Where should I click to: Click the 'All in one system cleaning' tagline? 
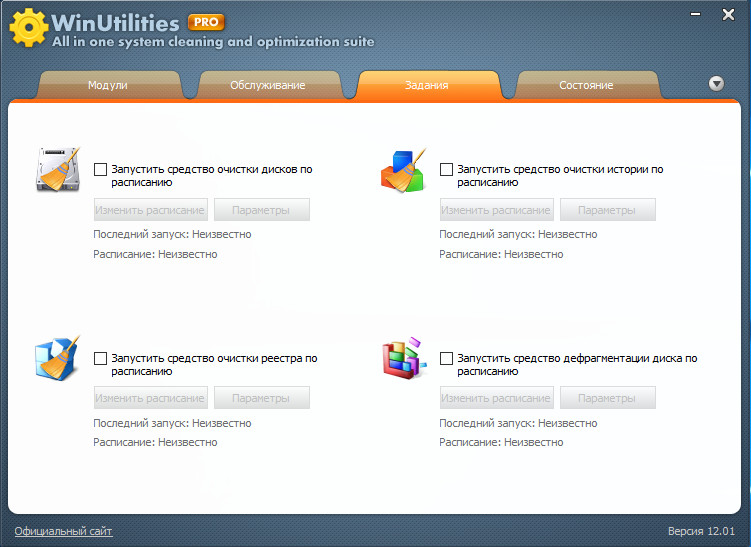[213, 42]
